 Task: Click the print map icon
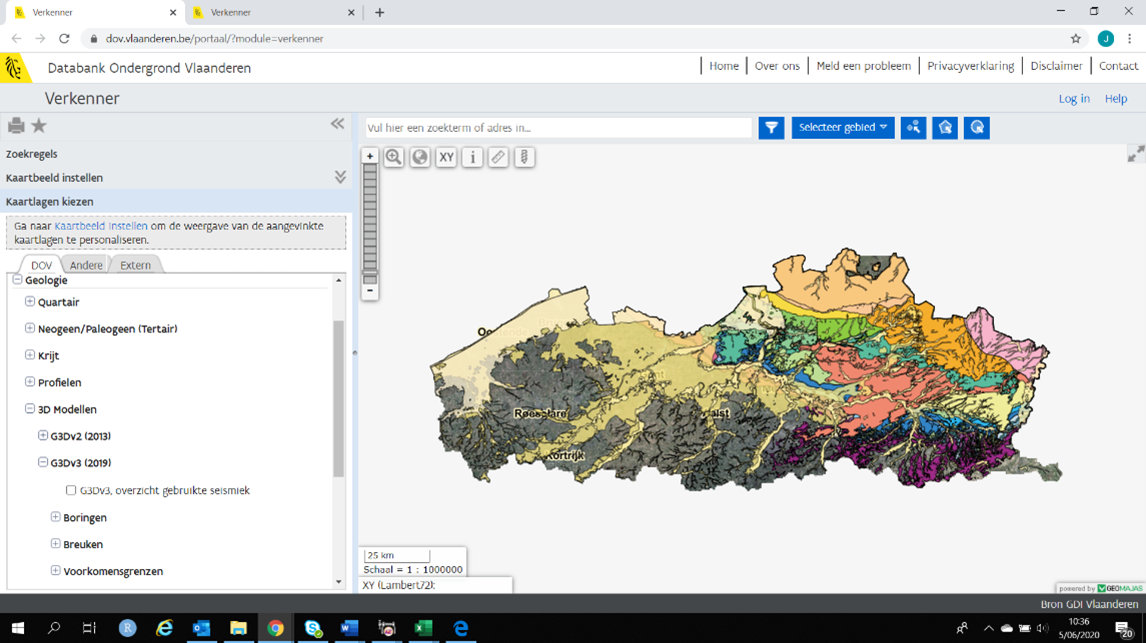[x=16, y=125]
